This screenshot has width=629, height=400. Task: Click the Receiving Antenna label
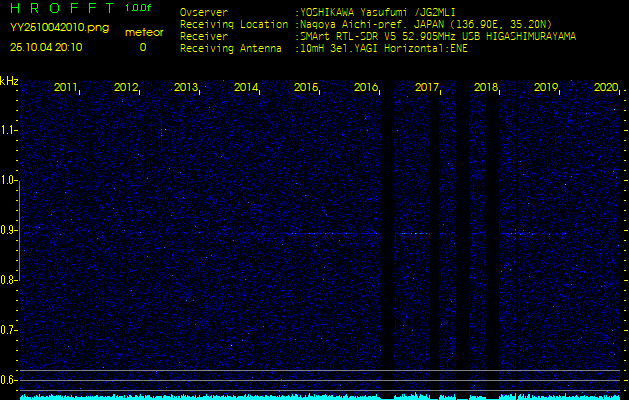(231, 49)
